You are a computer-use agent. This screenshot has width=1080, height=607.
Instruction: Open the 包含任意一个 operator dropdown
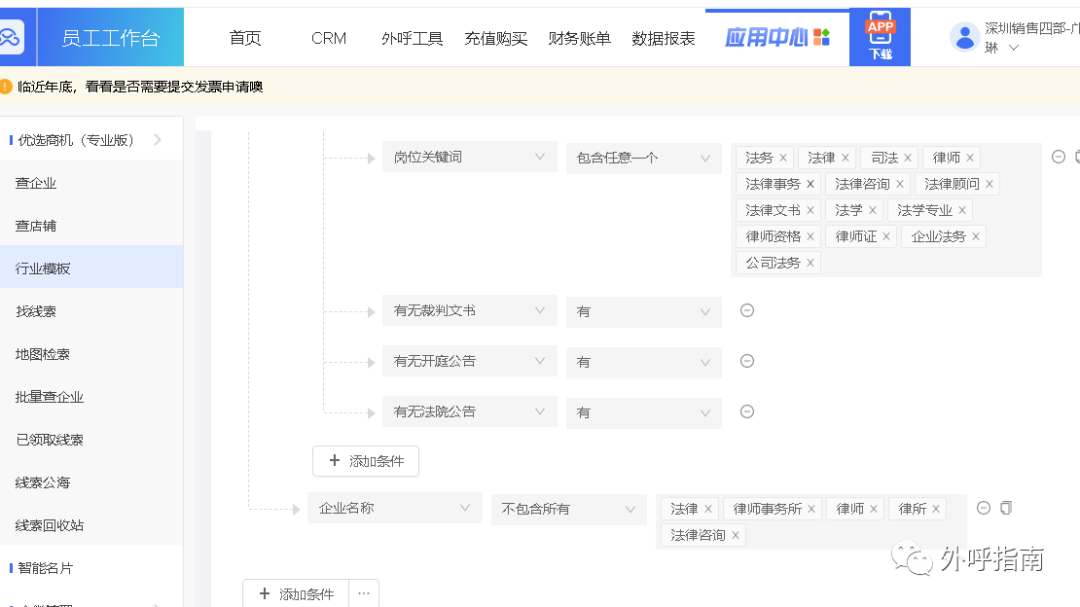(x=643, y=158)
